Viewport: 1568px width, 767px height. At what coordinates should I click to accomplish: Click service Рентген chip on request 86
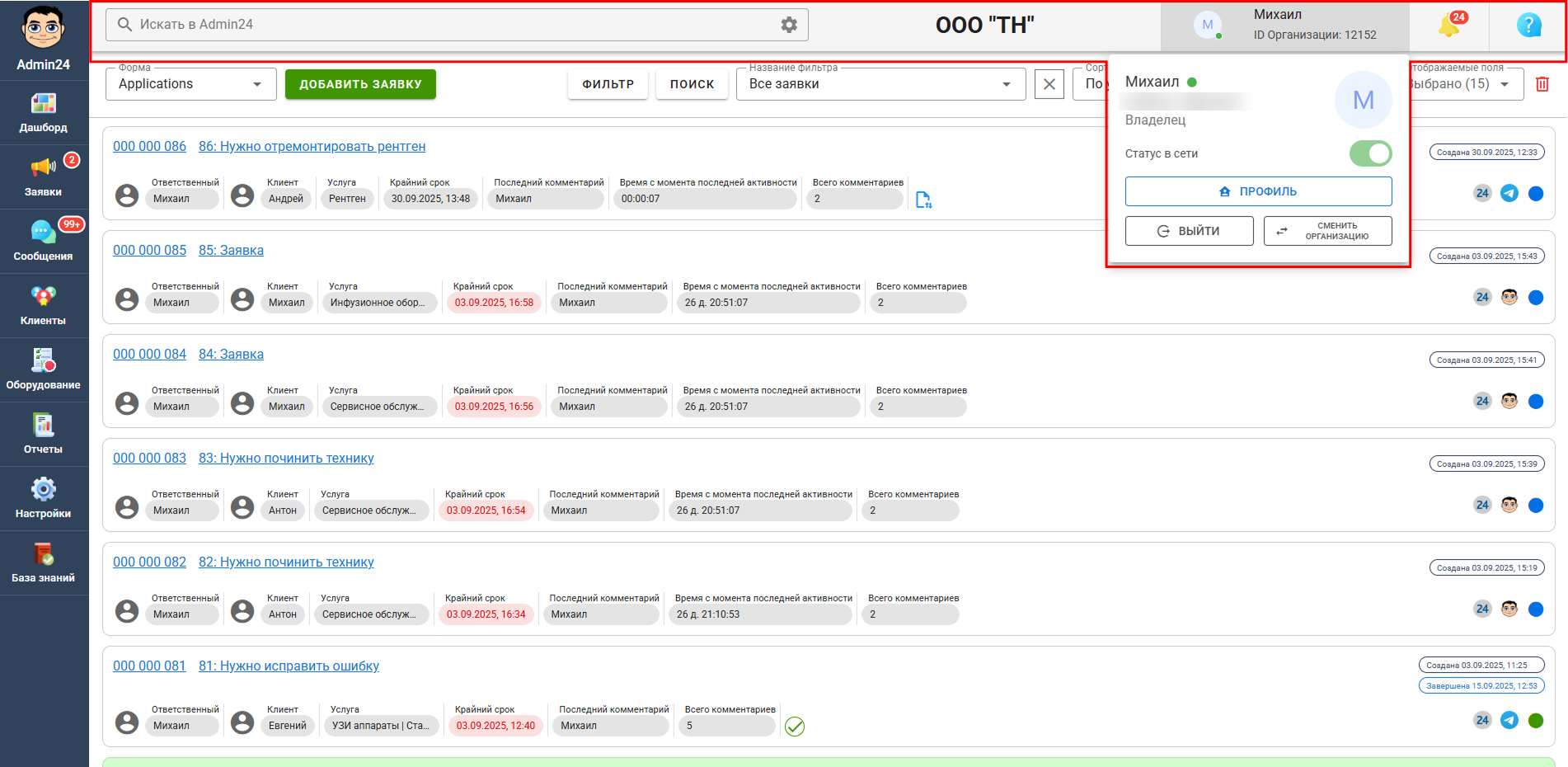pyautogui.click(x=347, y=199)
